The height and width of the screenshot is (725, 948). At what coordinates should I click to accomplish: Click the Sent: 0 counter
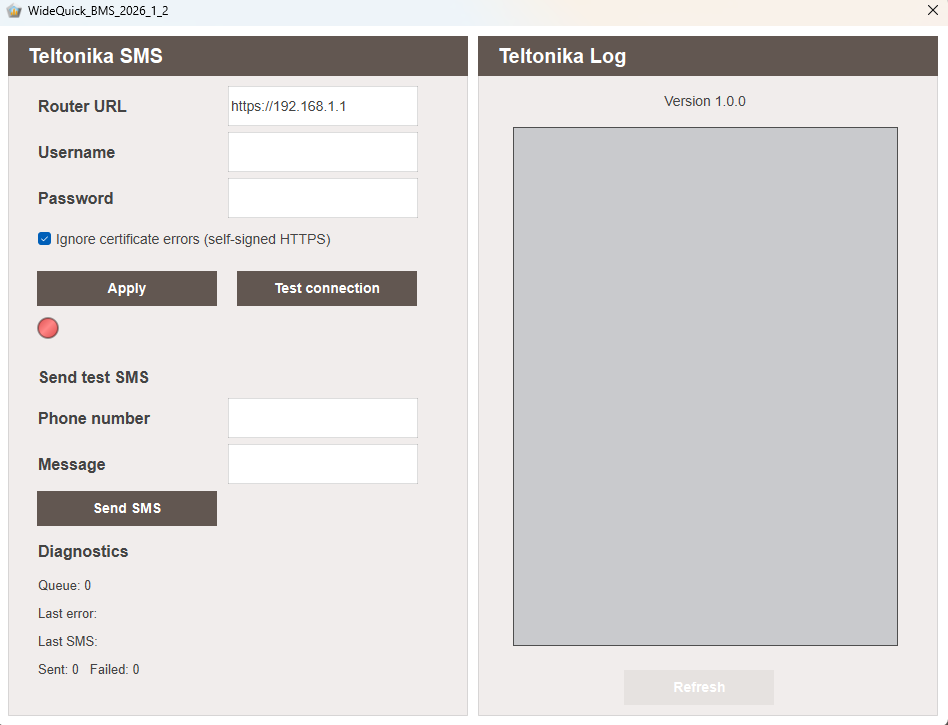pyautogui.click(x=59, y=669)
